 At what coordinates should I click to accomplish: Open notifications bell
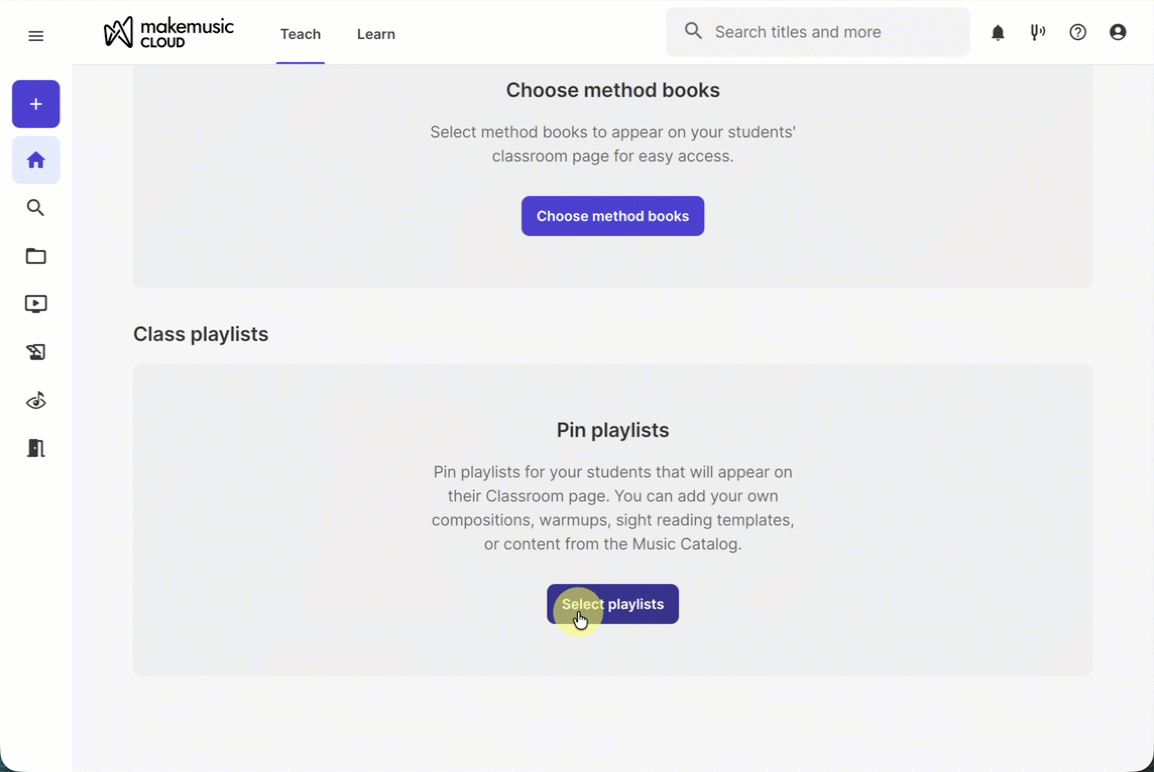click(997, 32)
